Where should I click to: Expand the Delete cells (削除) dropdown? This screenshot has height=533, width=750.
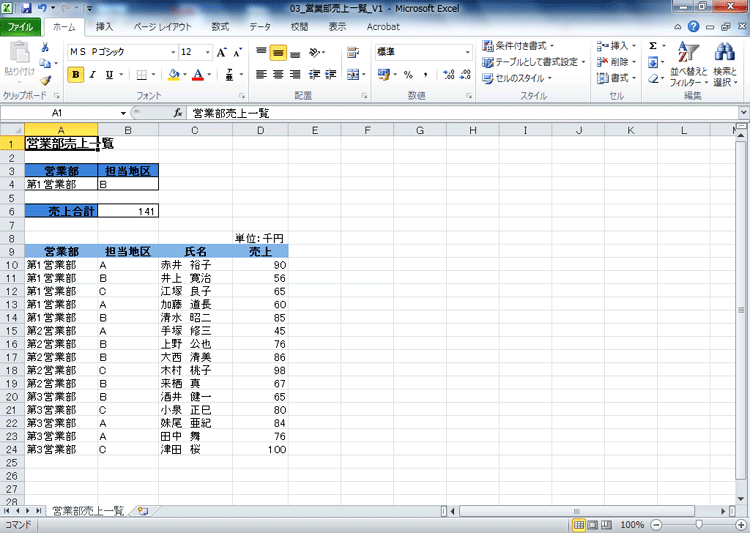click(634, 62)
